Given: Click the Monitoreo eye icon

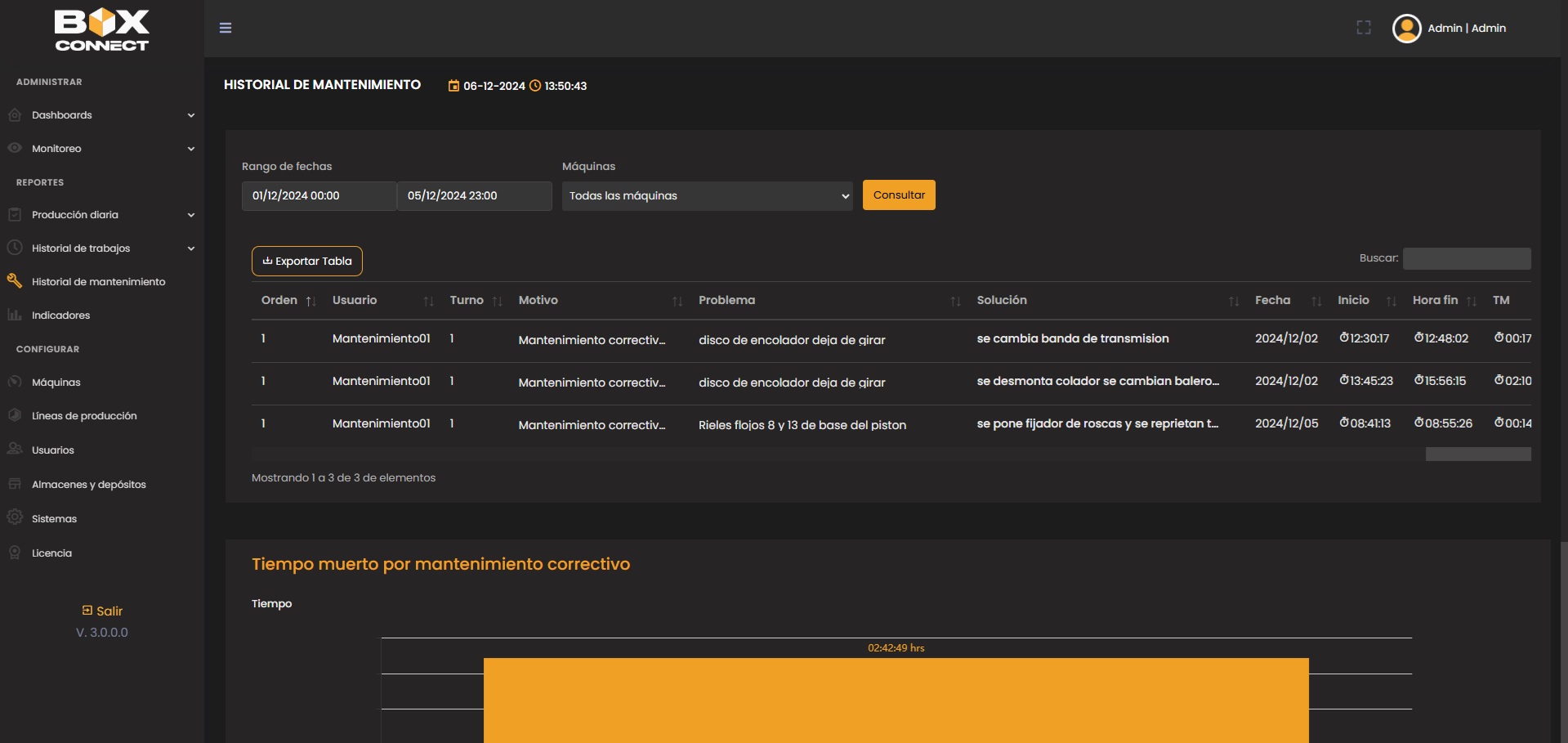Looking at the screenshot, I should (x=15, y=148).
